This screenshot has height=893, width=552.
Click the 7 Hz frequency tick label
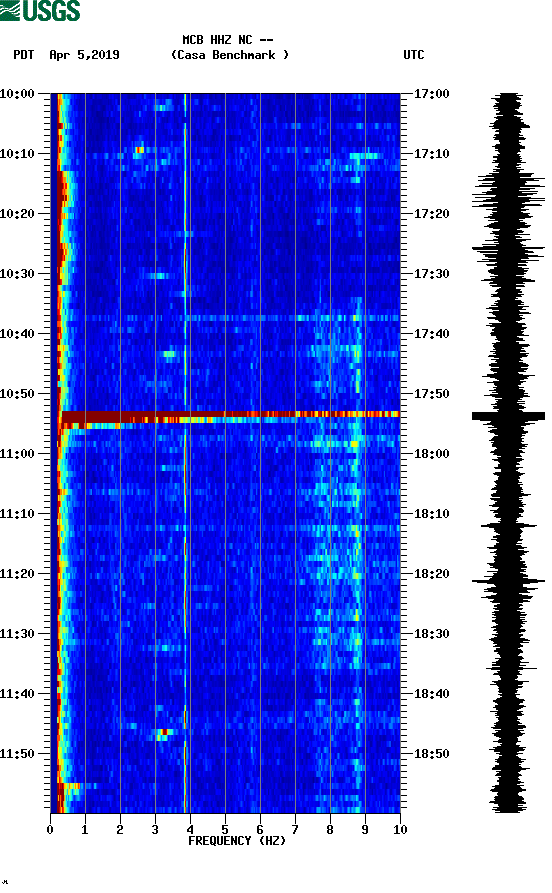click(295, 830)
